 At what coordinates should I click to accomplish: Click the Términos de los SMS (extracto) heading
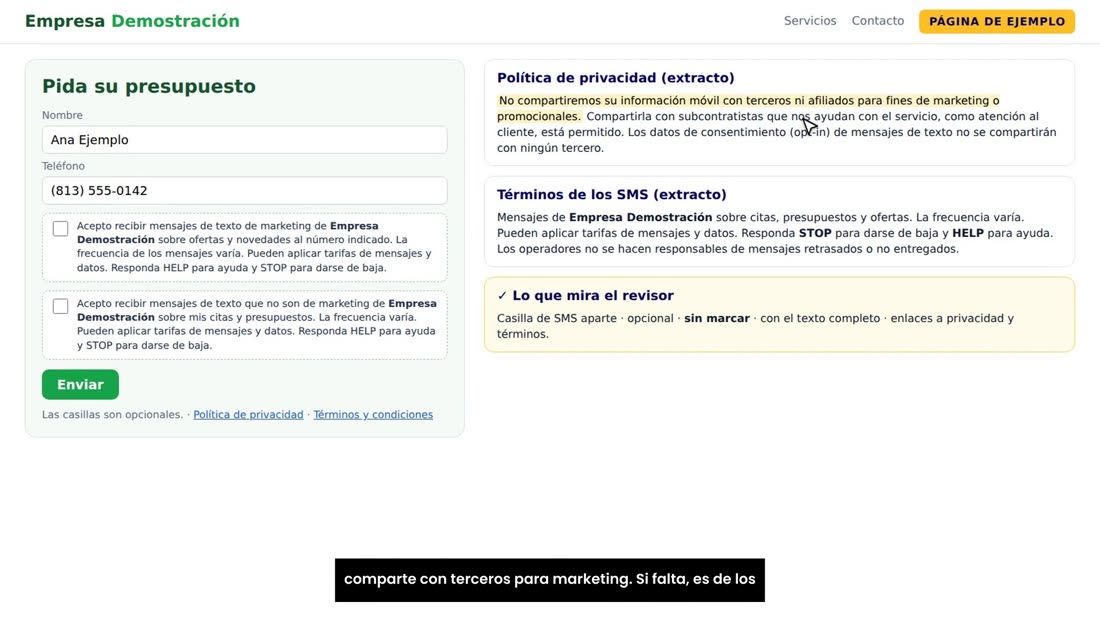click(x=612, y=194)
